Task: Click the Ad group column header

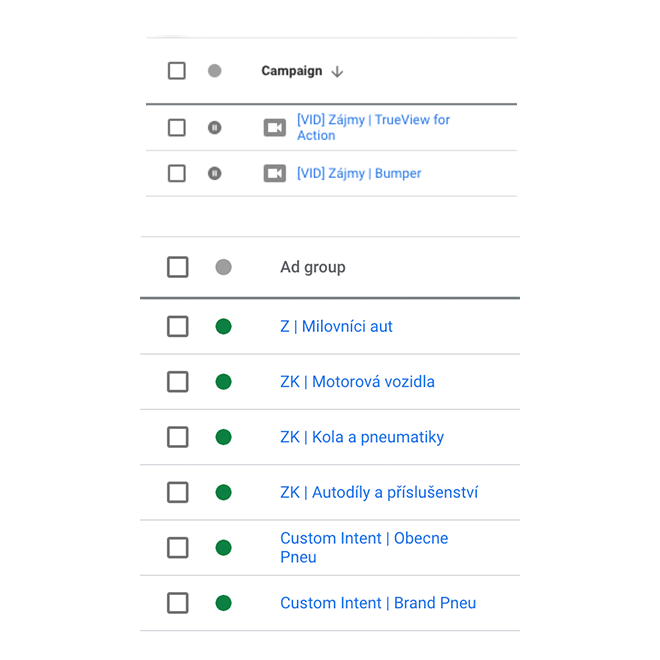Action: point(313,267)
